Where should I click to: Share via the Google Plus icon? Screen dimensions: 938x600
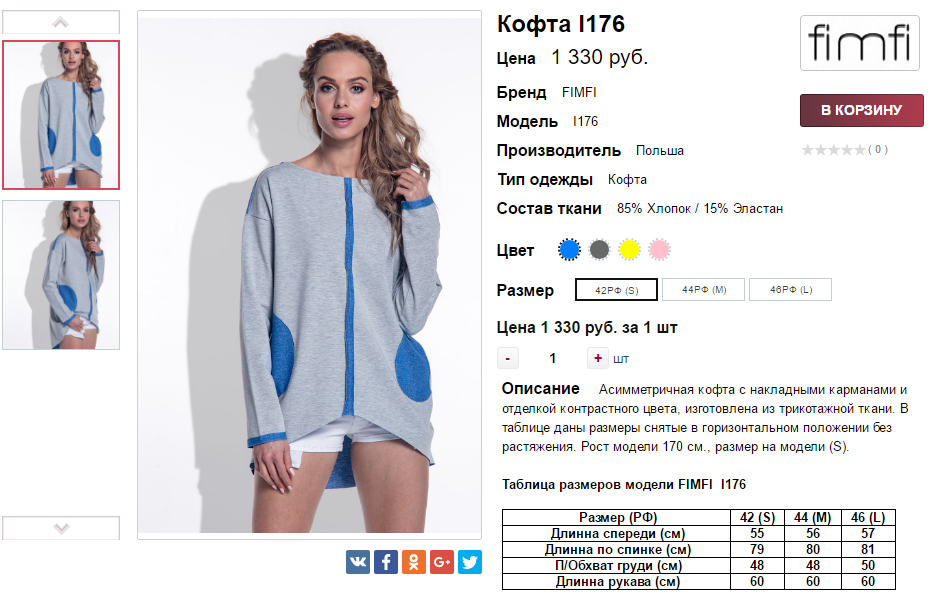point(441,562)
